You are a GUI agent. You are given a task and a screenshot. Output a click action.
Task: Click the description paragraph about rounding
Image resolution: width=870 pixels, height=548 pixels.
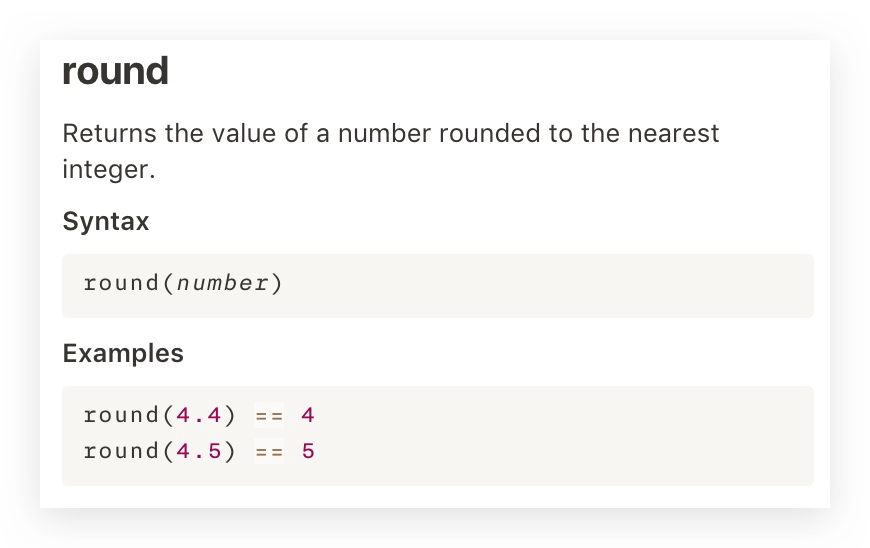[391, 151]
